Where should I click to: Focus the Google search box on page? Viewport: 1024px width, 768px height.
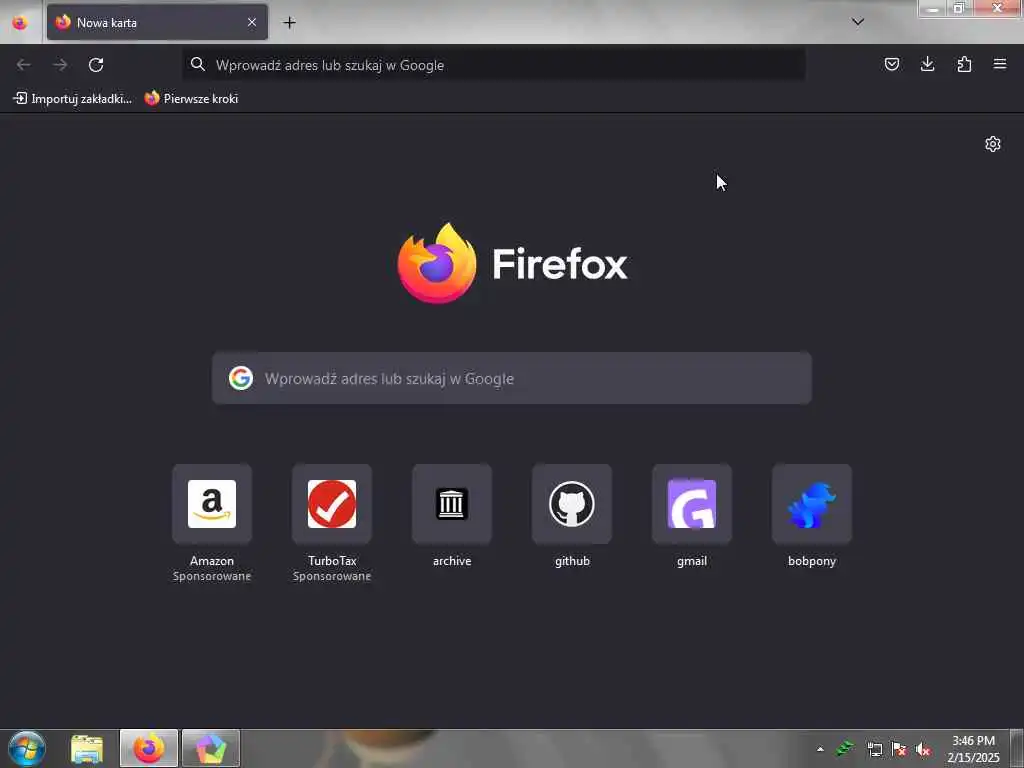click(512, 378)
